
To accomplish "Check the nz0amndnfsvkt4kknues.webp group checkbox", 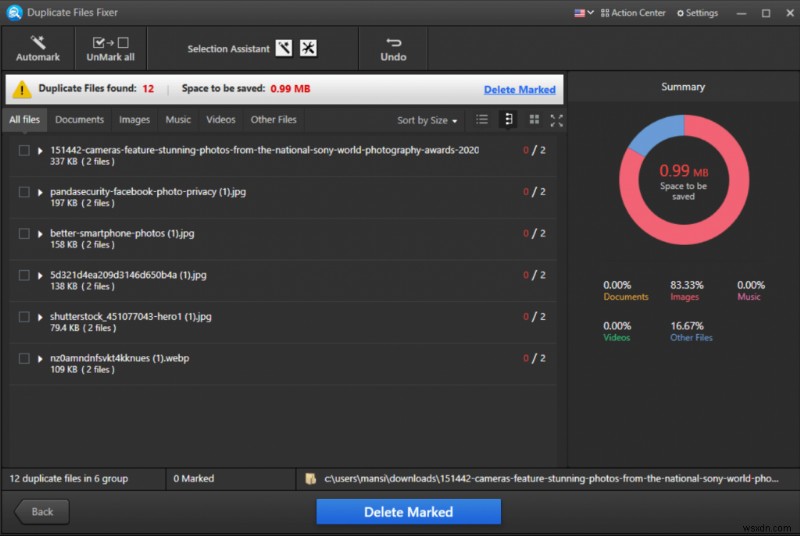I will click(24, 359).
